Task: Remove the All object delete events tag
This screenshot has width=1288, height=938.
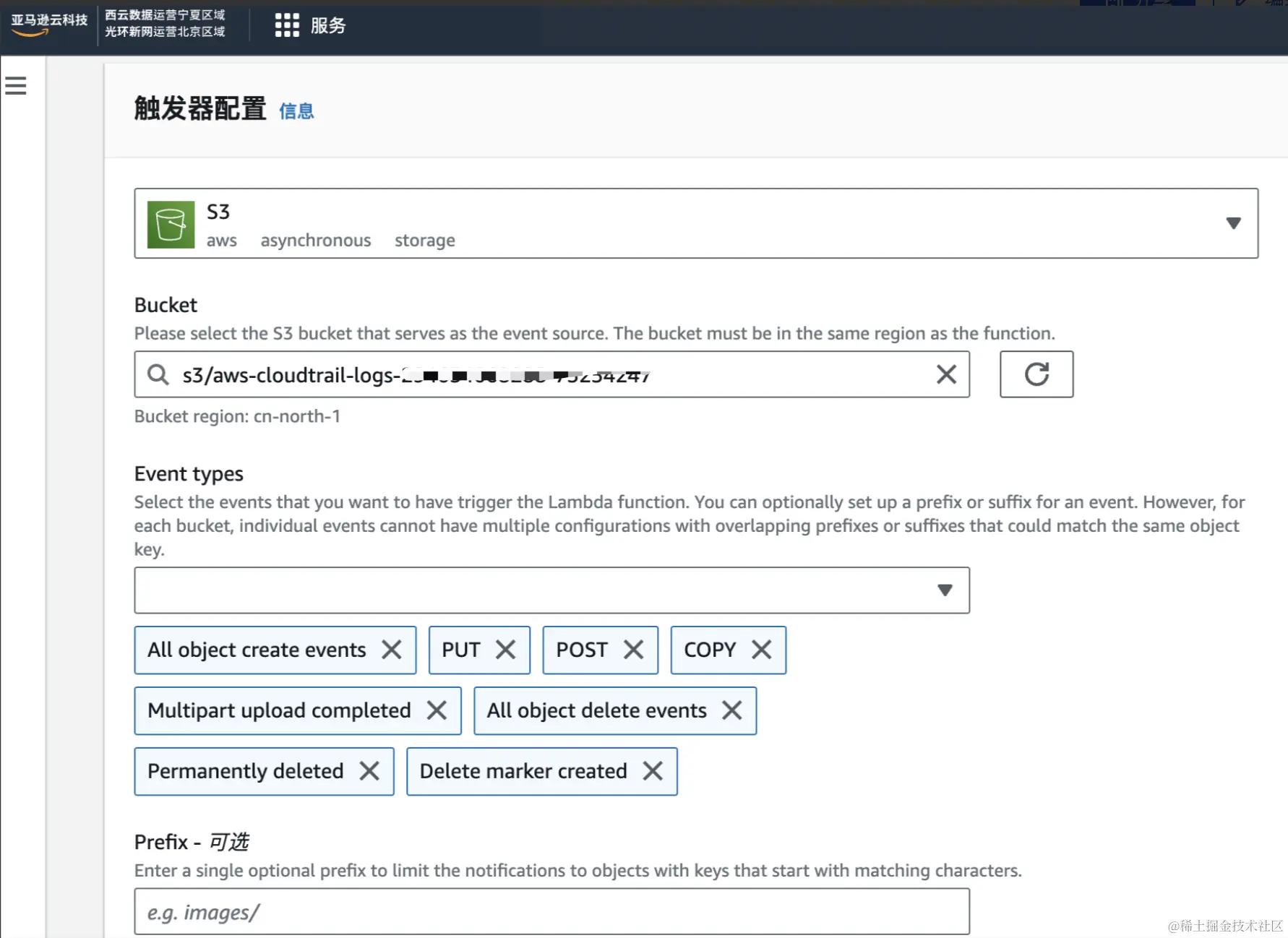Action: point(732,710)
